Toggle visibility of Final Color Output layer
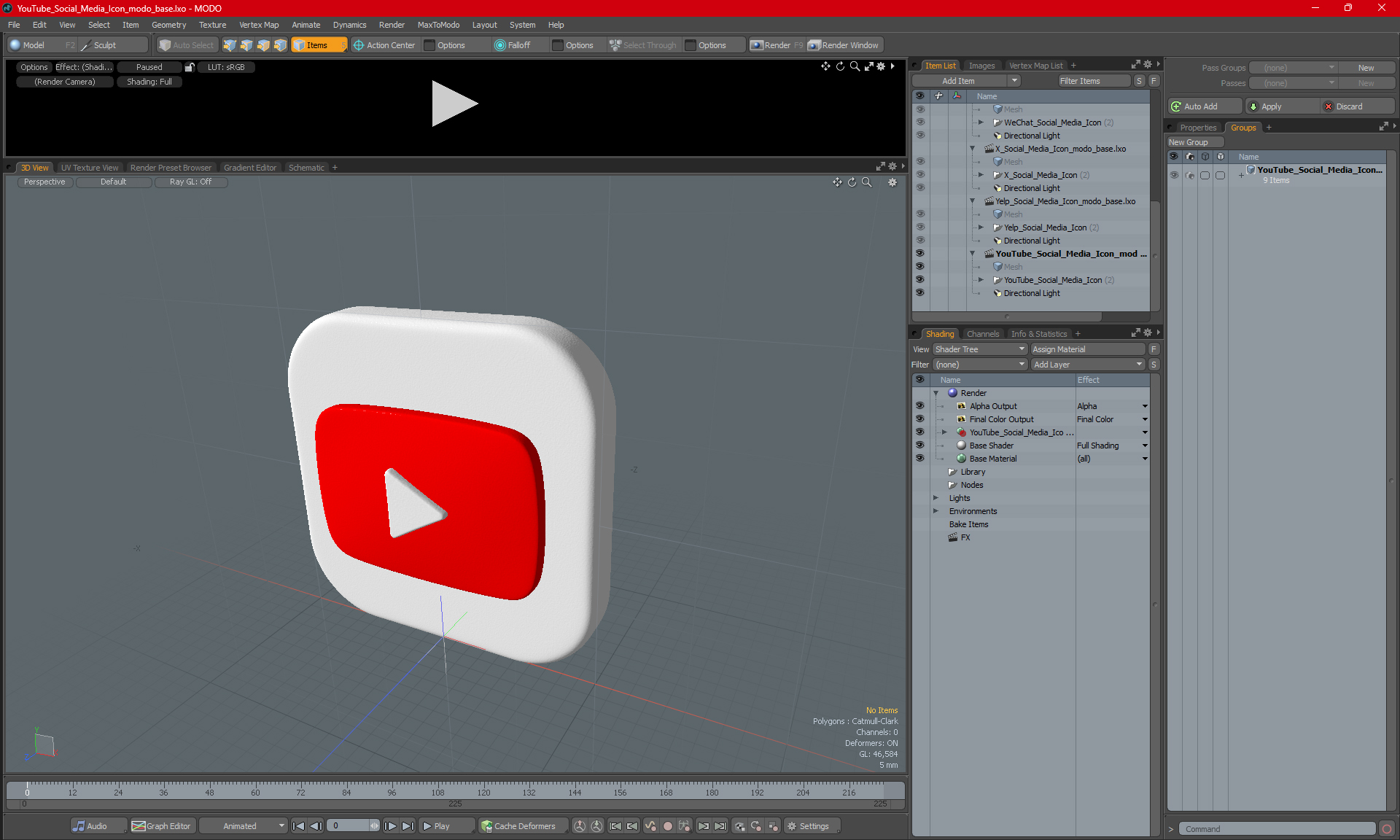Viewport: 1400px width, 840px height. click(x=919, y=419)
